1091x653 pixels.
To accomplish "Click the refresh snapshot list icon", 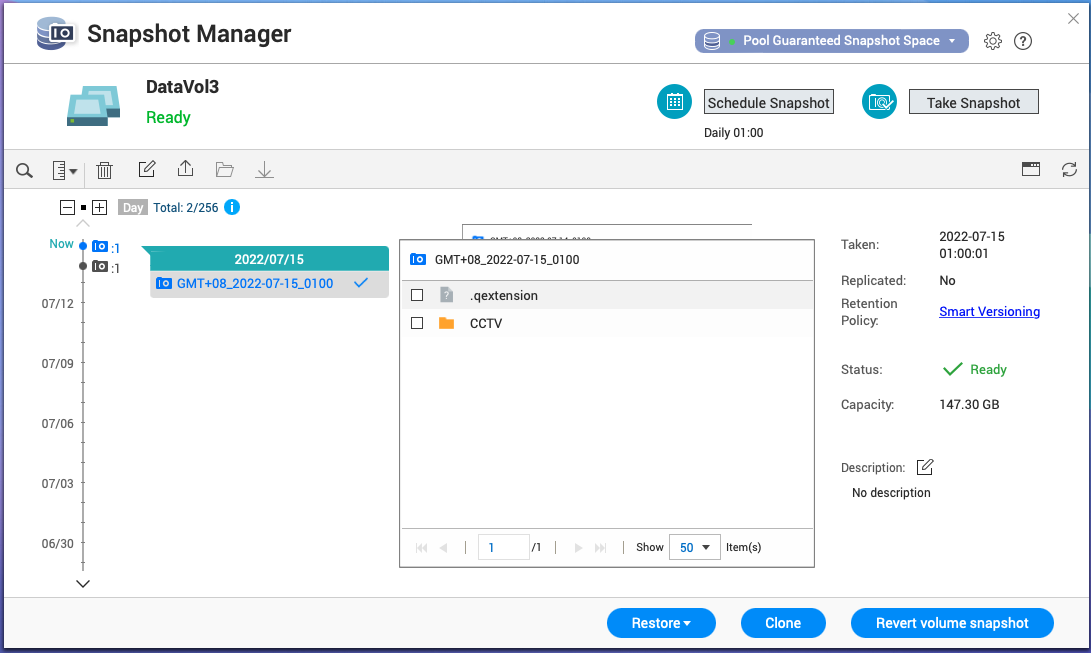I will tap(1069, 169).
